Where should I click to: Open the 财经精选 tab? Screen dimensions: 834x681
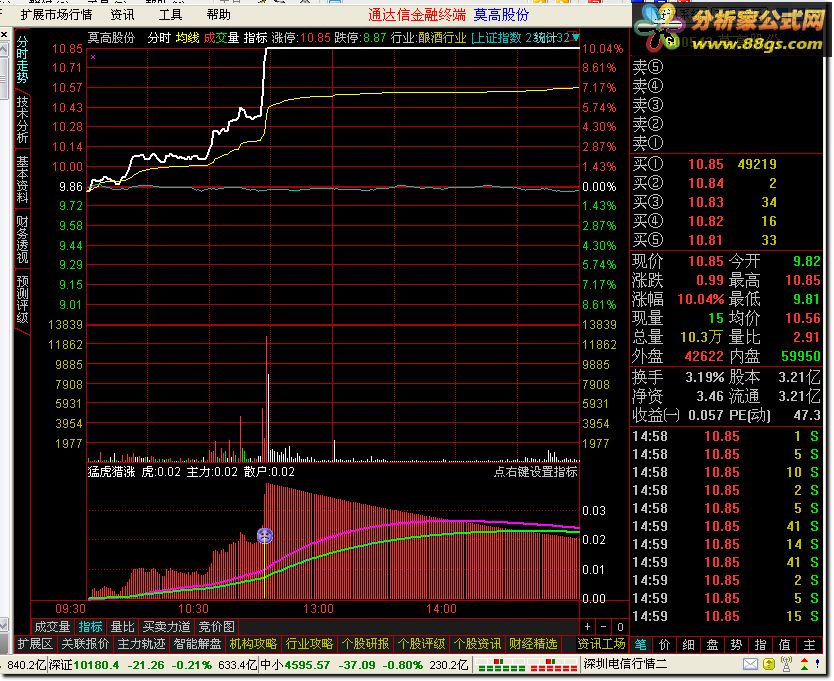pos(533,644)
